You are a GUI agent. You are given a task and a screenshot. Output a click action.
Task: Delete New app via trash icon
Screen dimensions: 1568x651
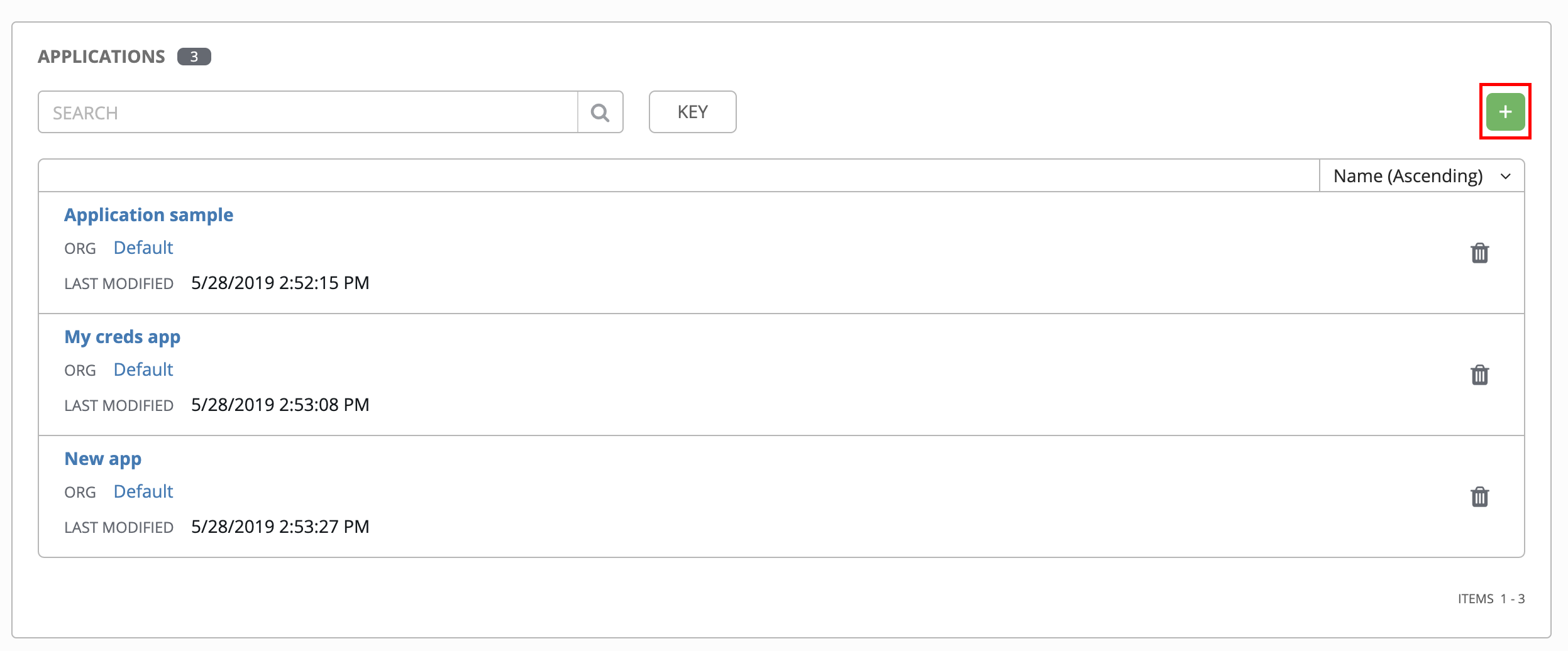[x=1479, y=496]
